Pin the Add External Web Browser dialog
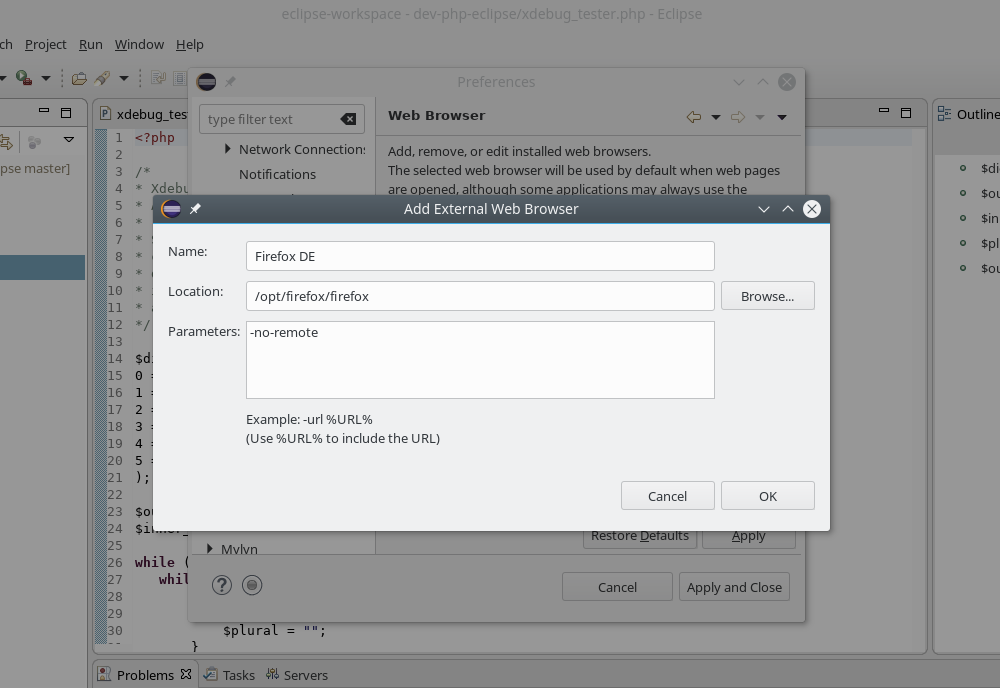Screen dimensions: 1000x688 tap(195, 209)
